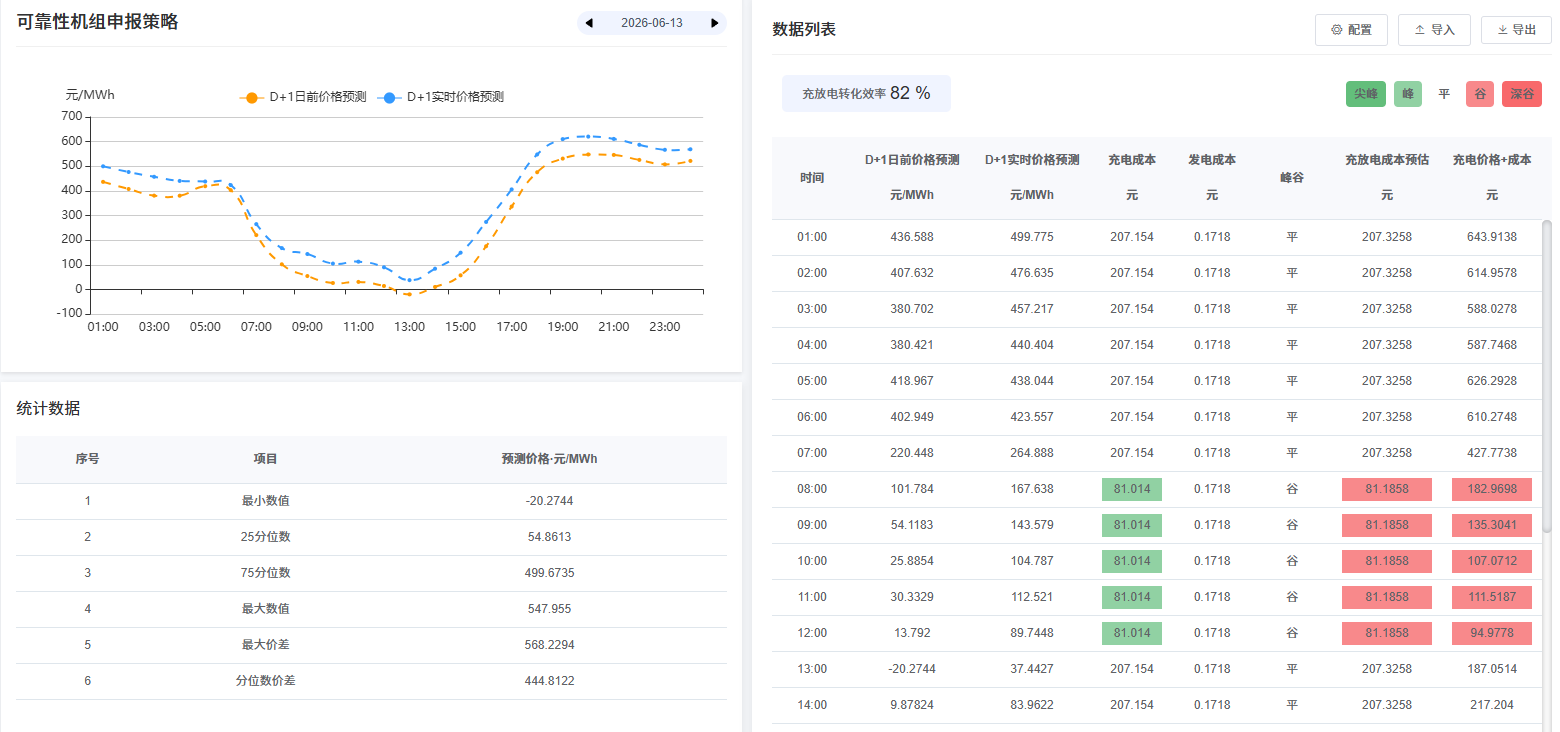Click the 数据列表 panel title
This screenshot has width=1560, height=732.
click(804, 30)
